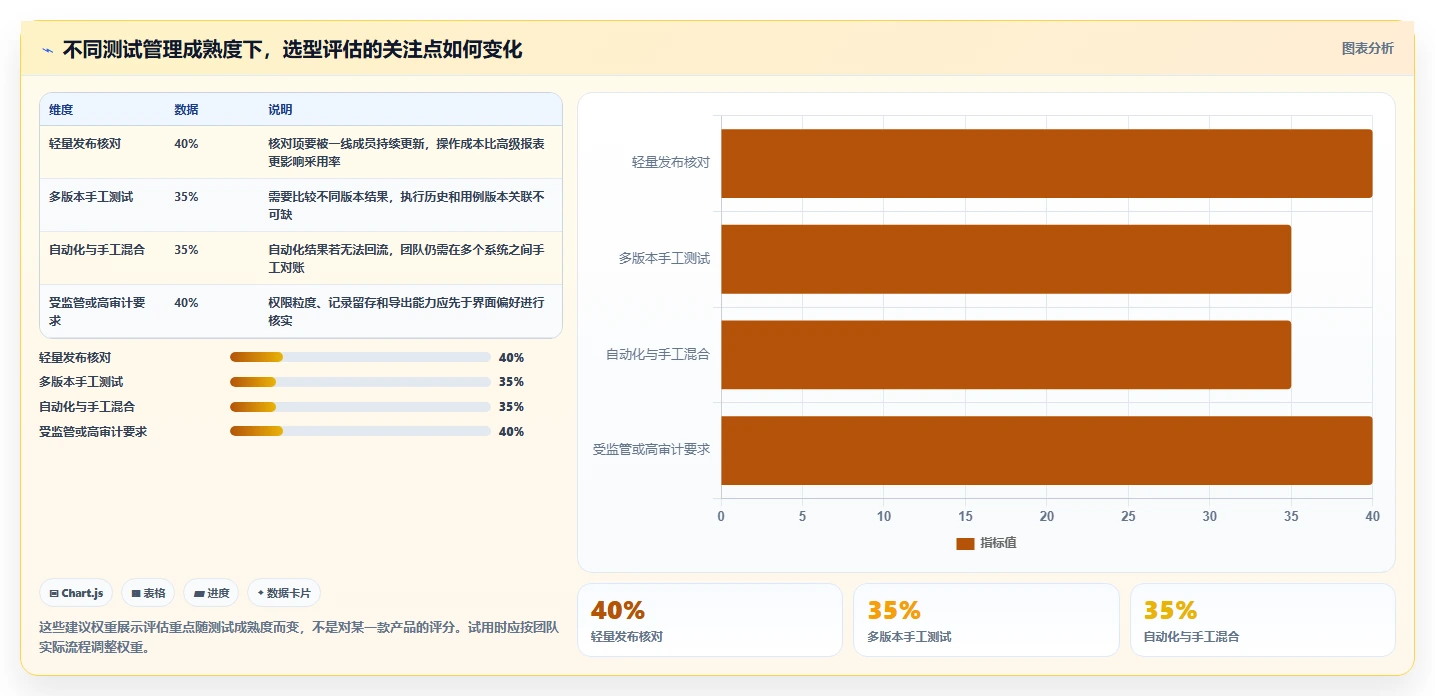This screenshot has width=1435, height=696.
Task: Click the 自动化与手工混合 y-axis label in the chart
Action: pos(658,354)
